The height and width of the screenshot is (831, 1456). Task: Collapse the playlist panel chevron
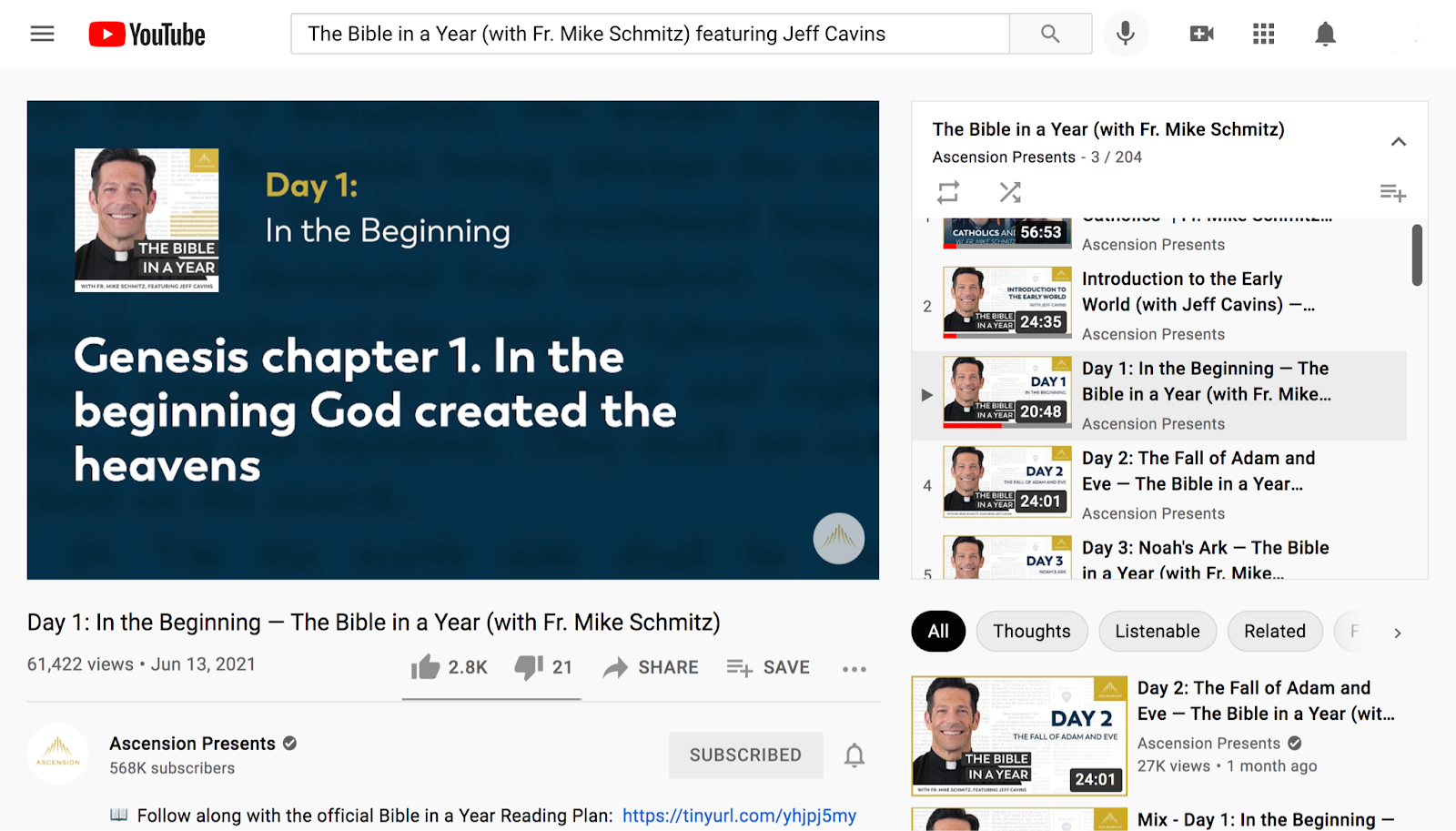click(1399, 141)
